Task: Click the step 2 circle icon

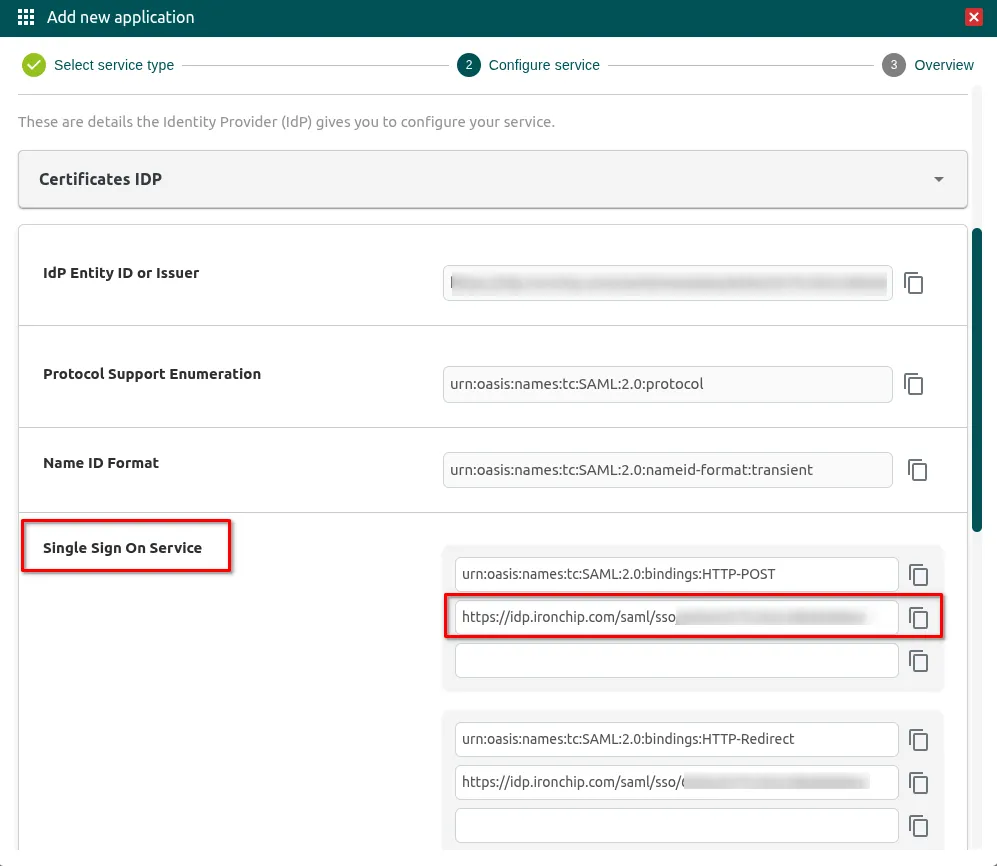Action: pos(469,65)
